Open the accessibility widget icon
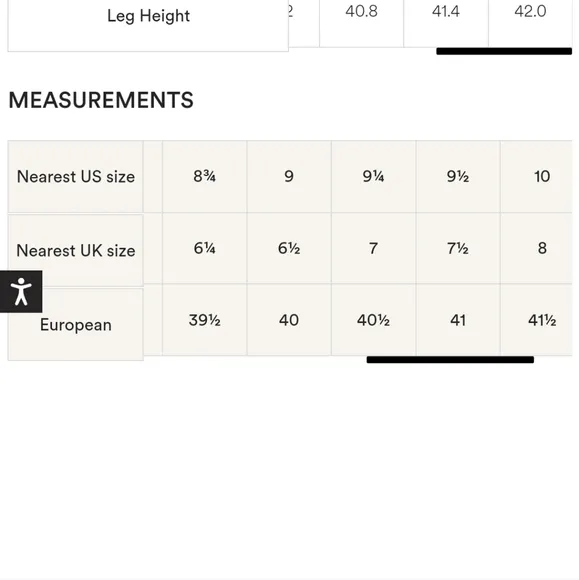The image size is (579, 580). (21, 291)
